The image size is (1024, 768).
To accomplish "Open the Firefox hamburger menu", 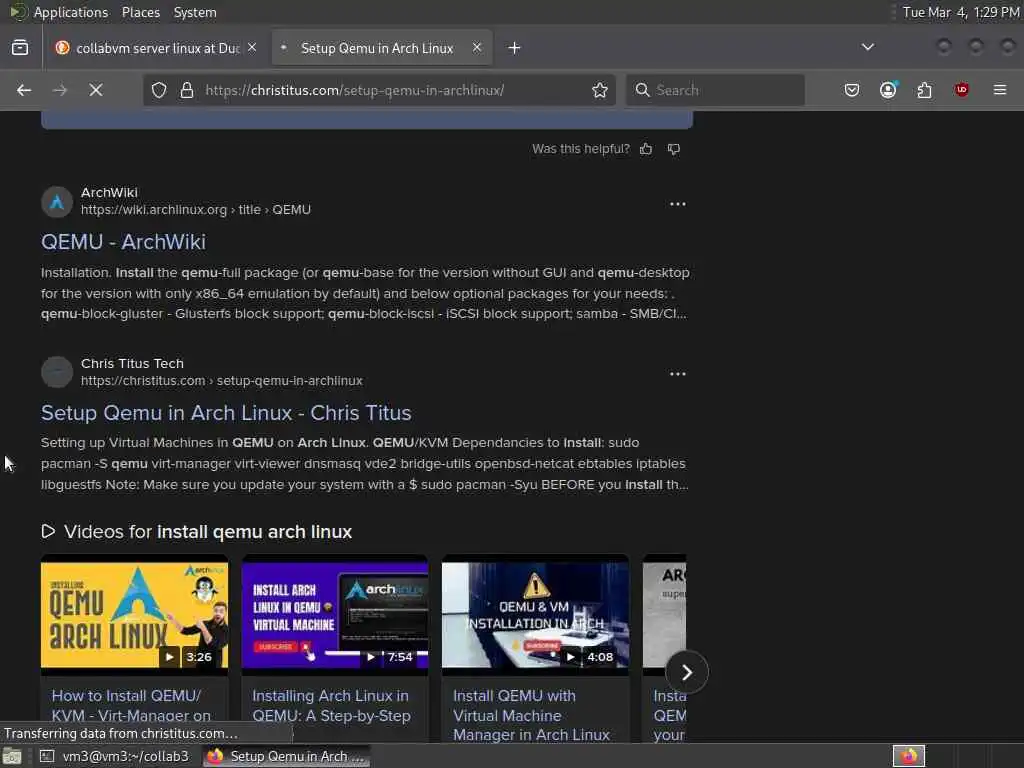I will tap(1000, 90).
